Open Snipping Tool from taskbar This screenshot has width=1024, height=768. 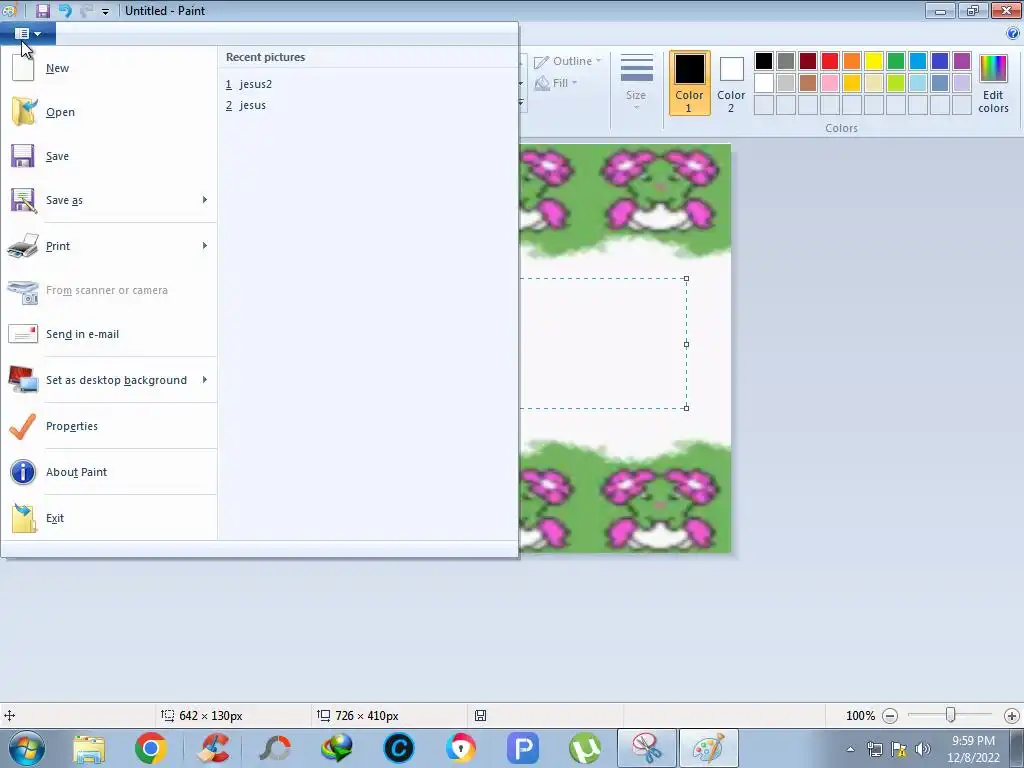point(647,748)
